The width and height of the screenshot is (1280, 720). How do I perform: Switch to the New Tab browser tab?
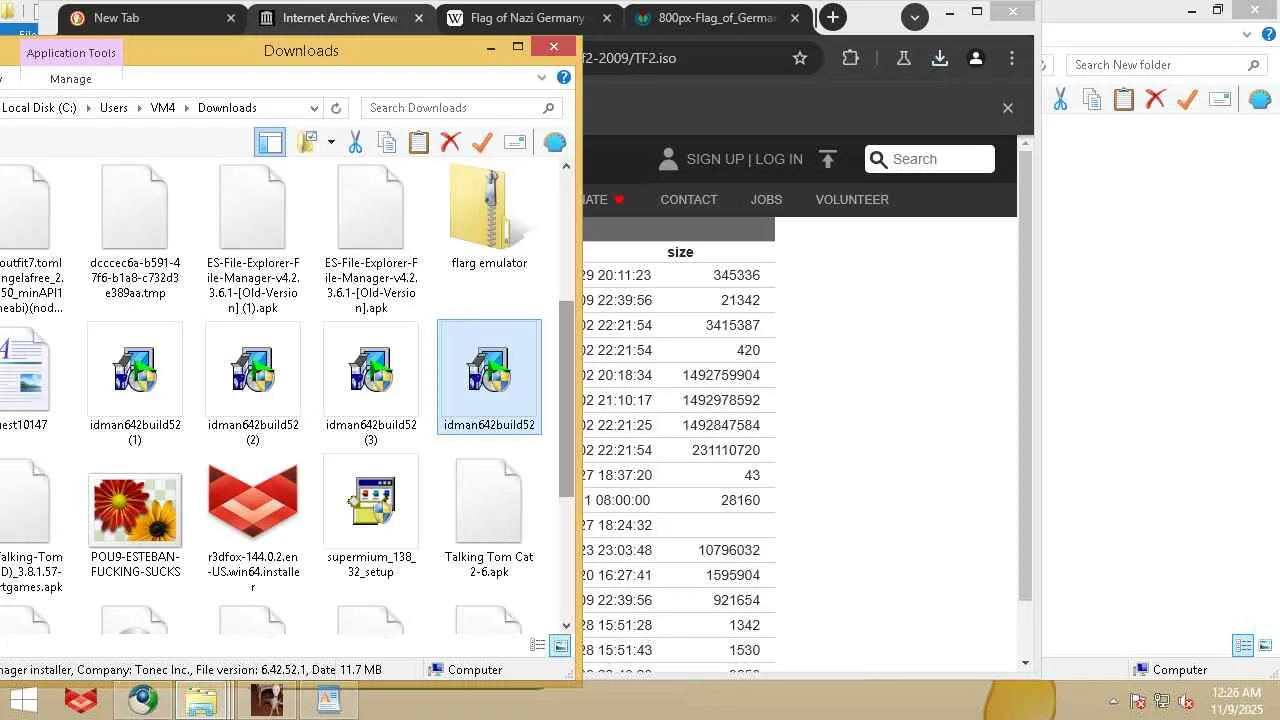pyautogui.click(x=152, y=18)
